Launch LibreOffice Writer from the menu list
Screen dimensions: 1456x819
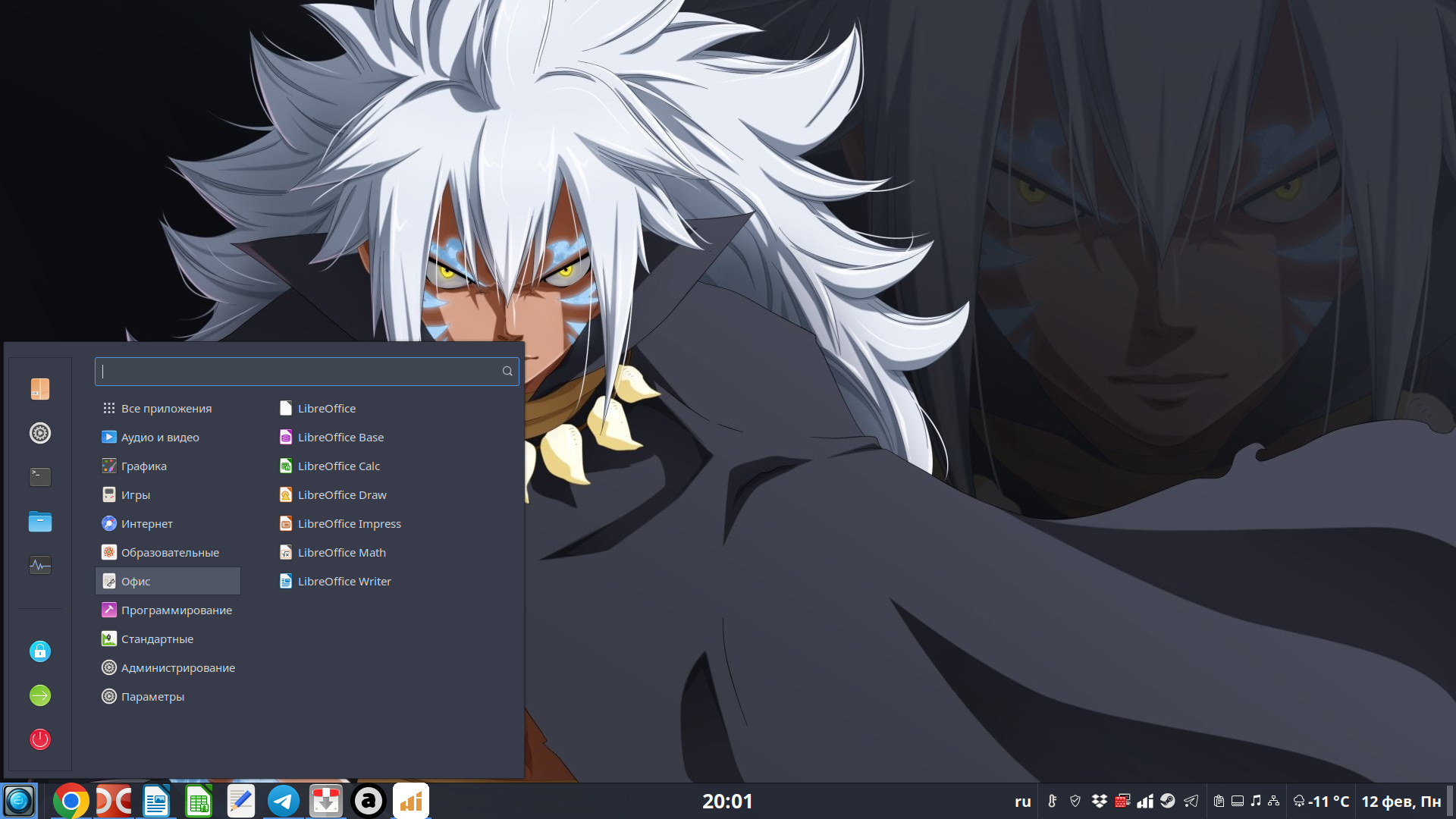click(344, 582)
